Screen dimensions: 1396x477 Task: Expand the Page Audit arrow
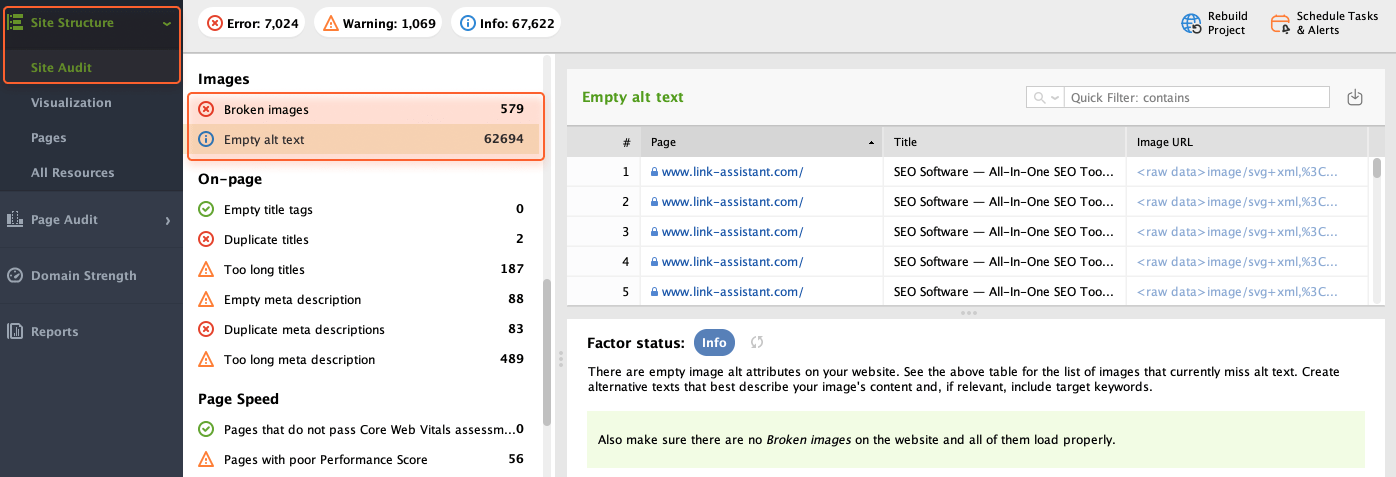coord(168,220)
